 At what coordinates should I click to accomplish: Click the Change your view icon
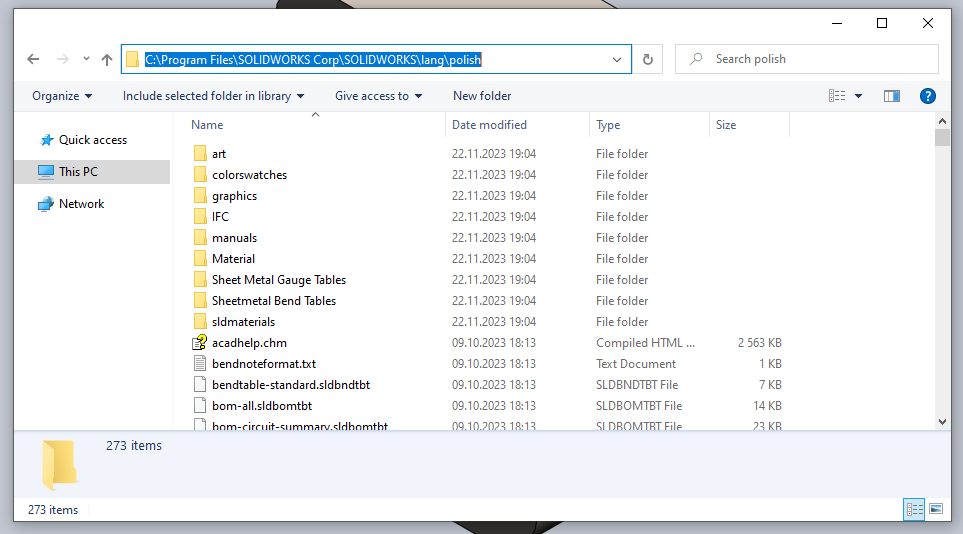pyautogui.click(x=836, y=96)
